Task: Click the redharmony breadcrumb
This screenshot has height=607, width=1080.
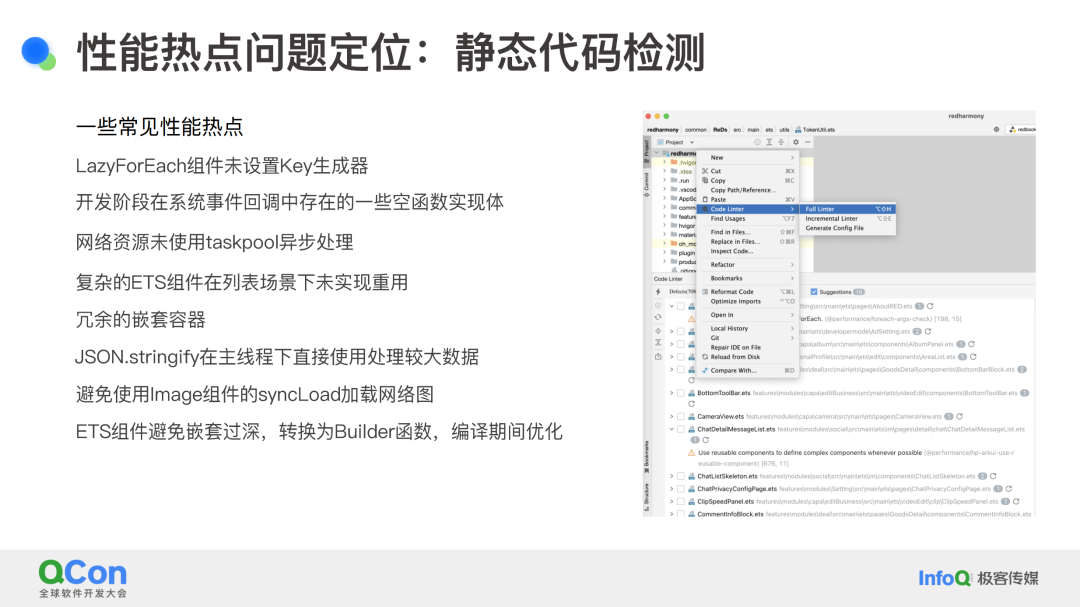Action: tap(663, 130)
